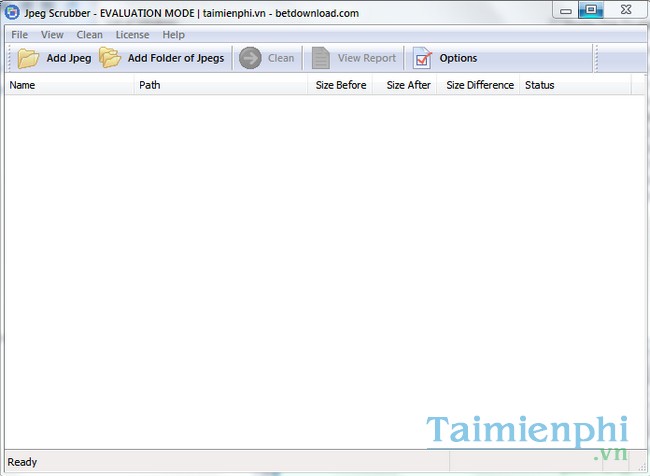The height and width of the screenshot is (476, 650).
Task: Click the Size After column header
Action: [x=408, y=85]
